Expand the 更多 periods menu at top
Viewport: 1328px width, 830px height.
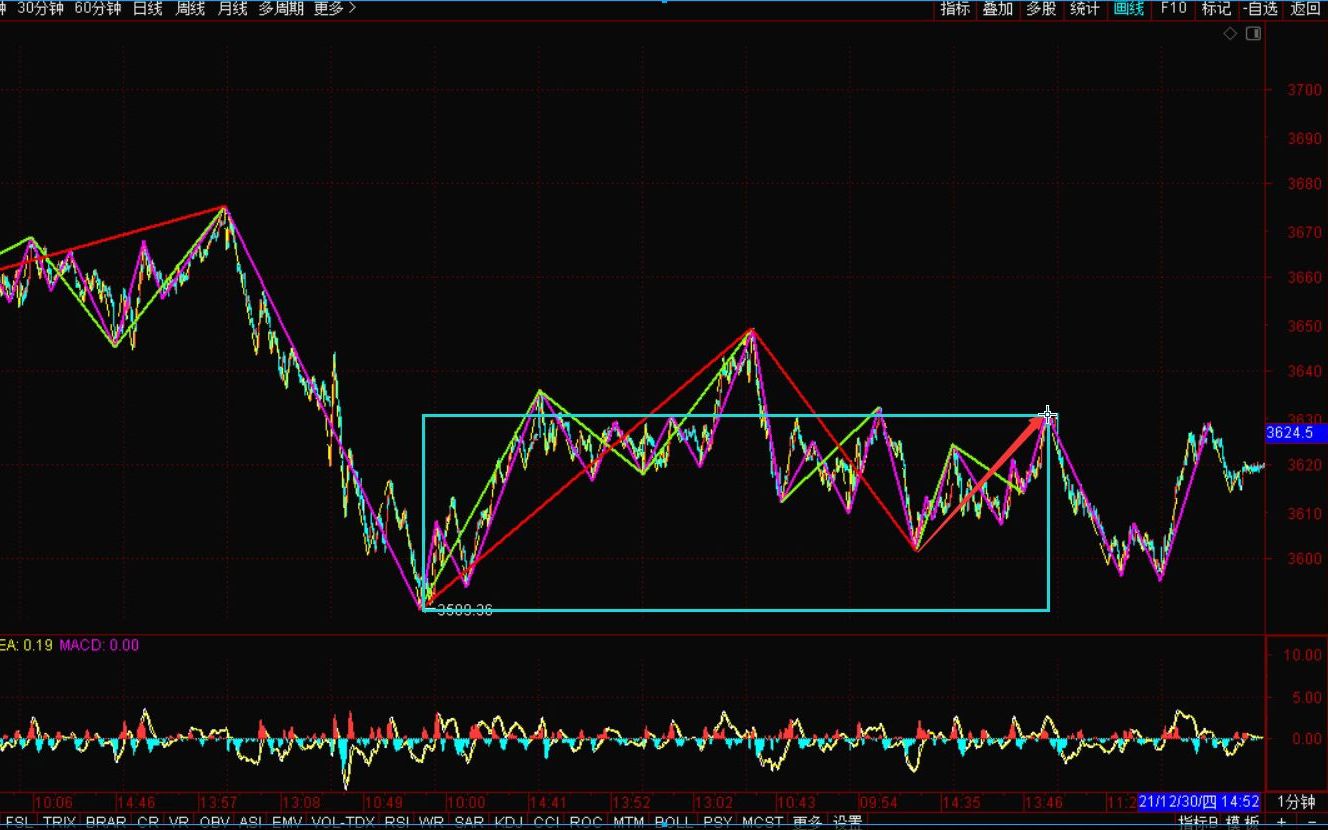(x=334, y=8)
